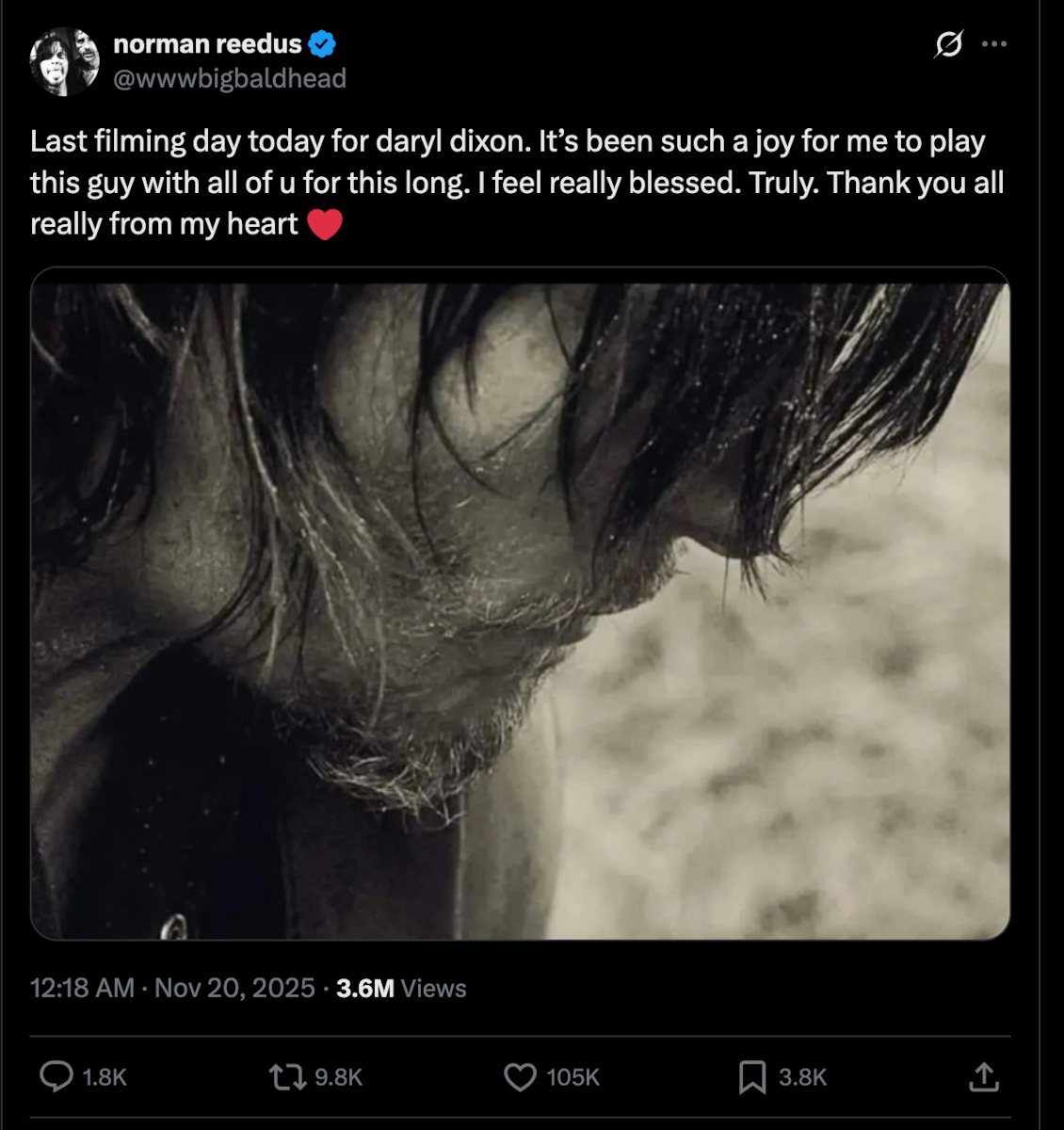Open the reply composer via the comment icon

(58, 1077)
